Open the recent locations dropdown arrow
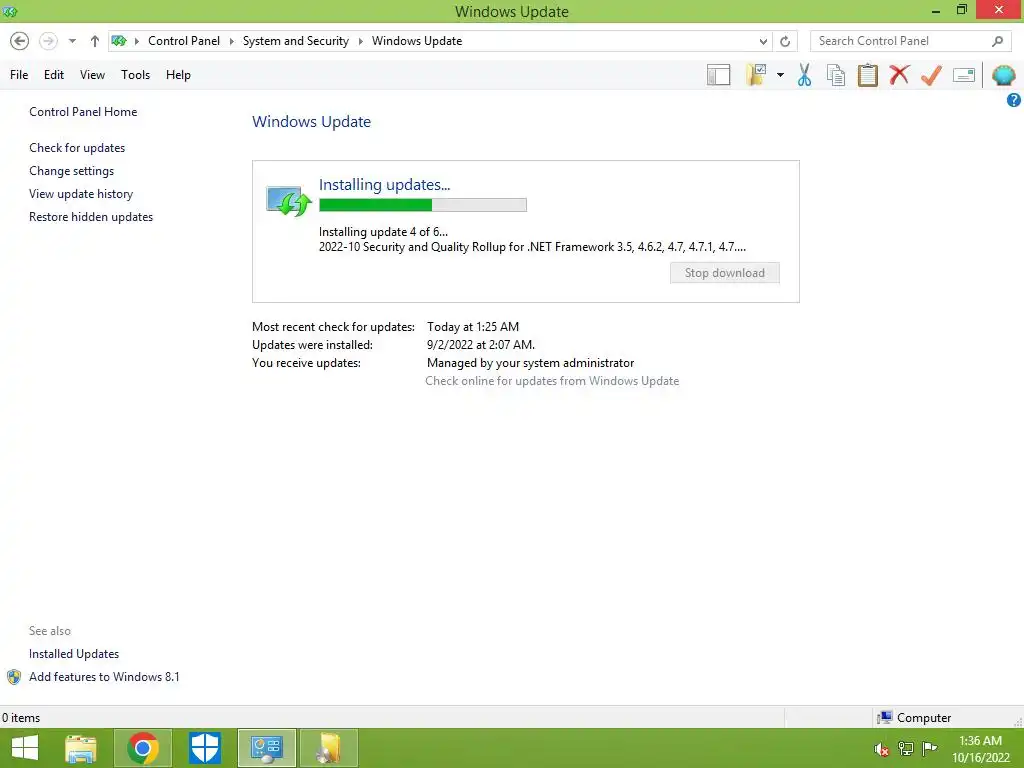1024x768 pixels. [72, 41]
